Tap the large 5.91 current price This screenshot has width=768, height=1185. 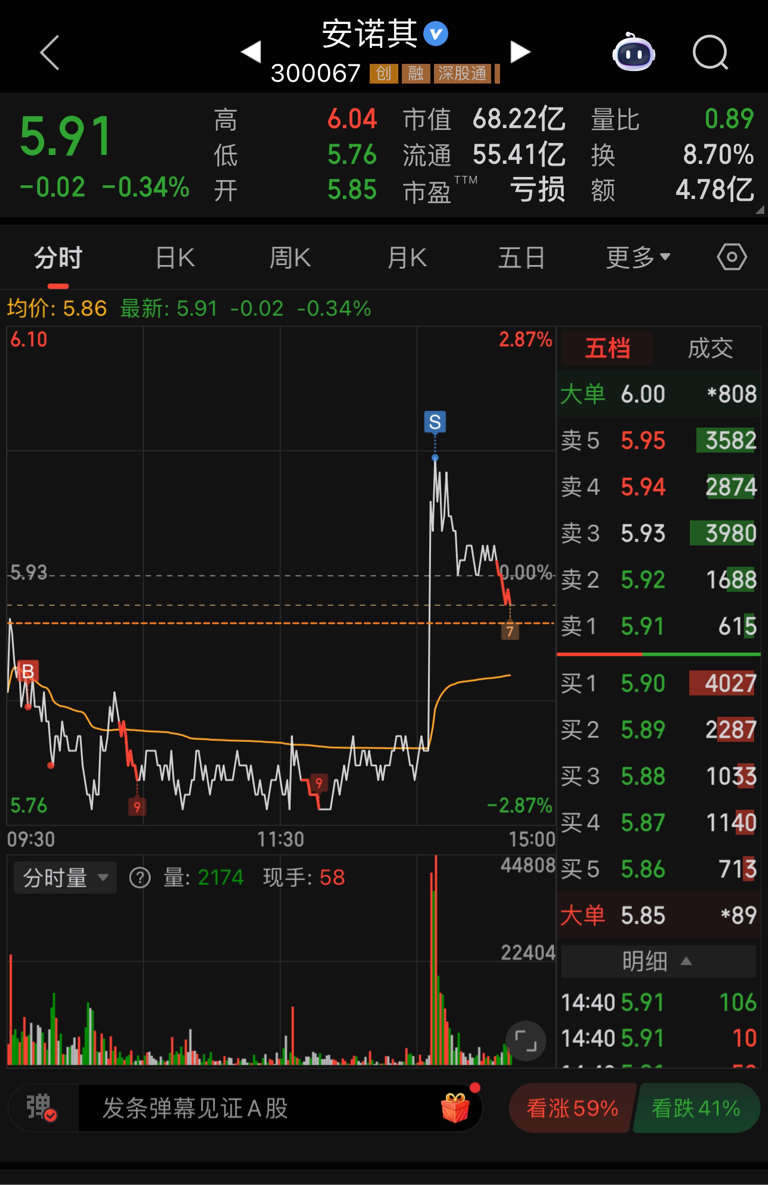[x=66, y=137]
